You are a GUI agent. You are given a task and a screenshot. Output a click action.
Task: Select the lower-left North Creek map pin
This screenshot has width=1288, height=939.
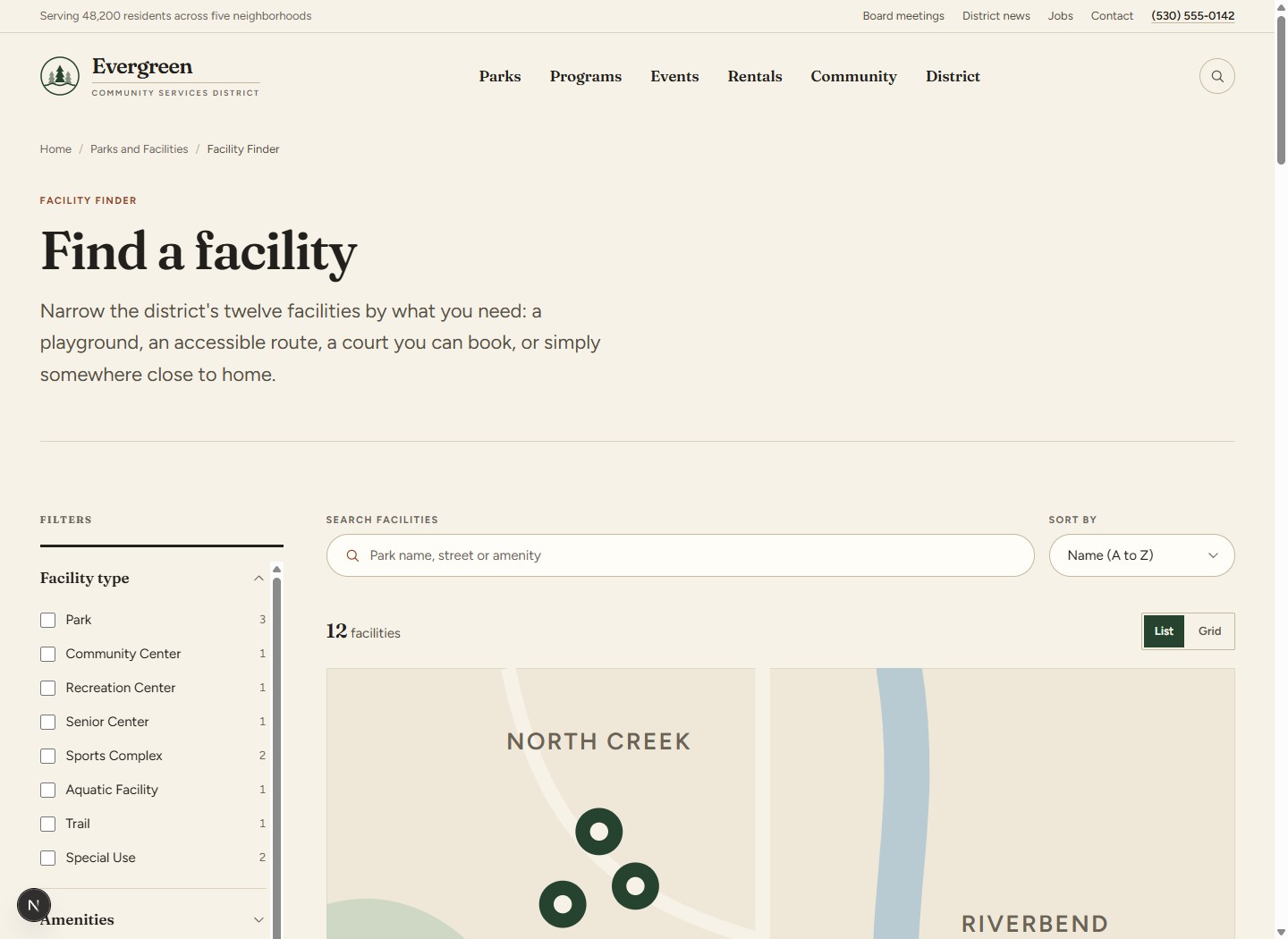click(563, 904)
